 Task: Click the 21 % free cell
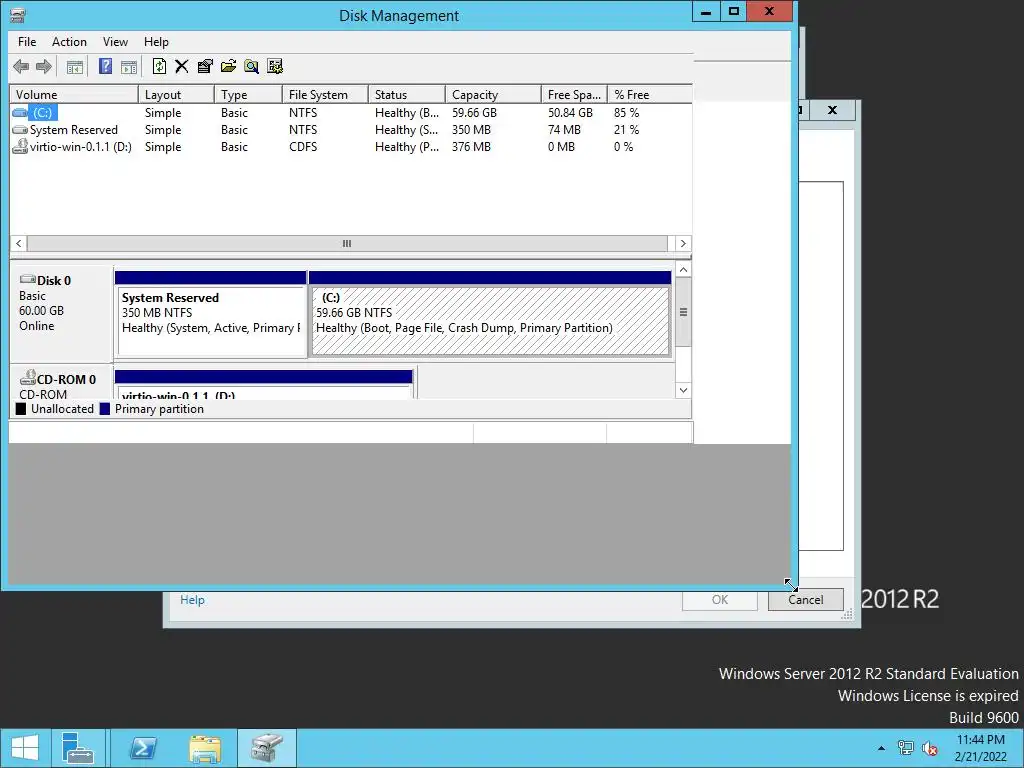626,130
